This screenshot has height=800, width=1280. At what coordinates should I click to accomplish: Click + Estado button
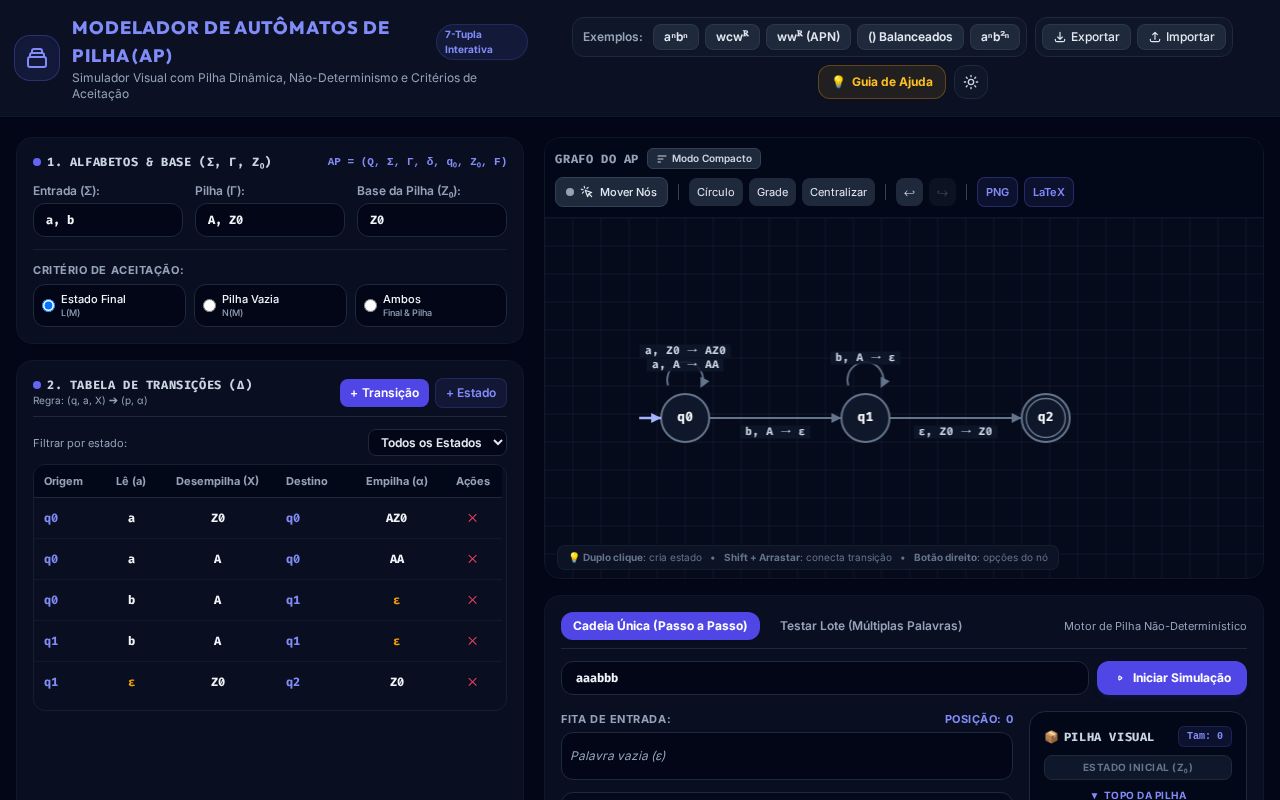pos(471,393)
